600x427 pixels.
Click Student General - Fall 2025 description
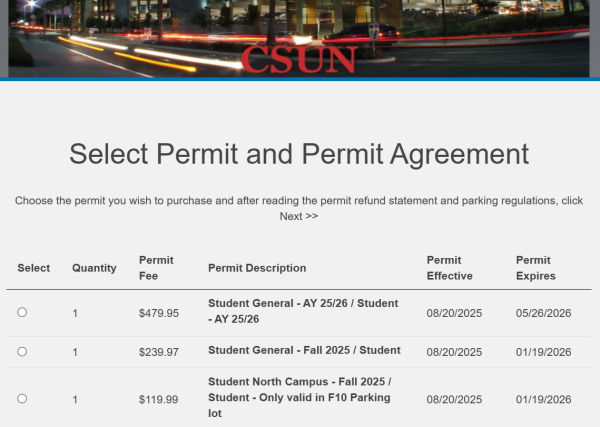coord(304,350)
